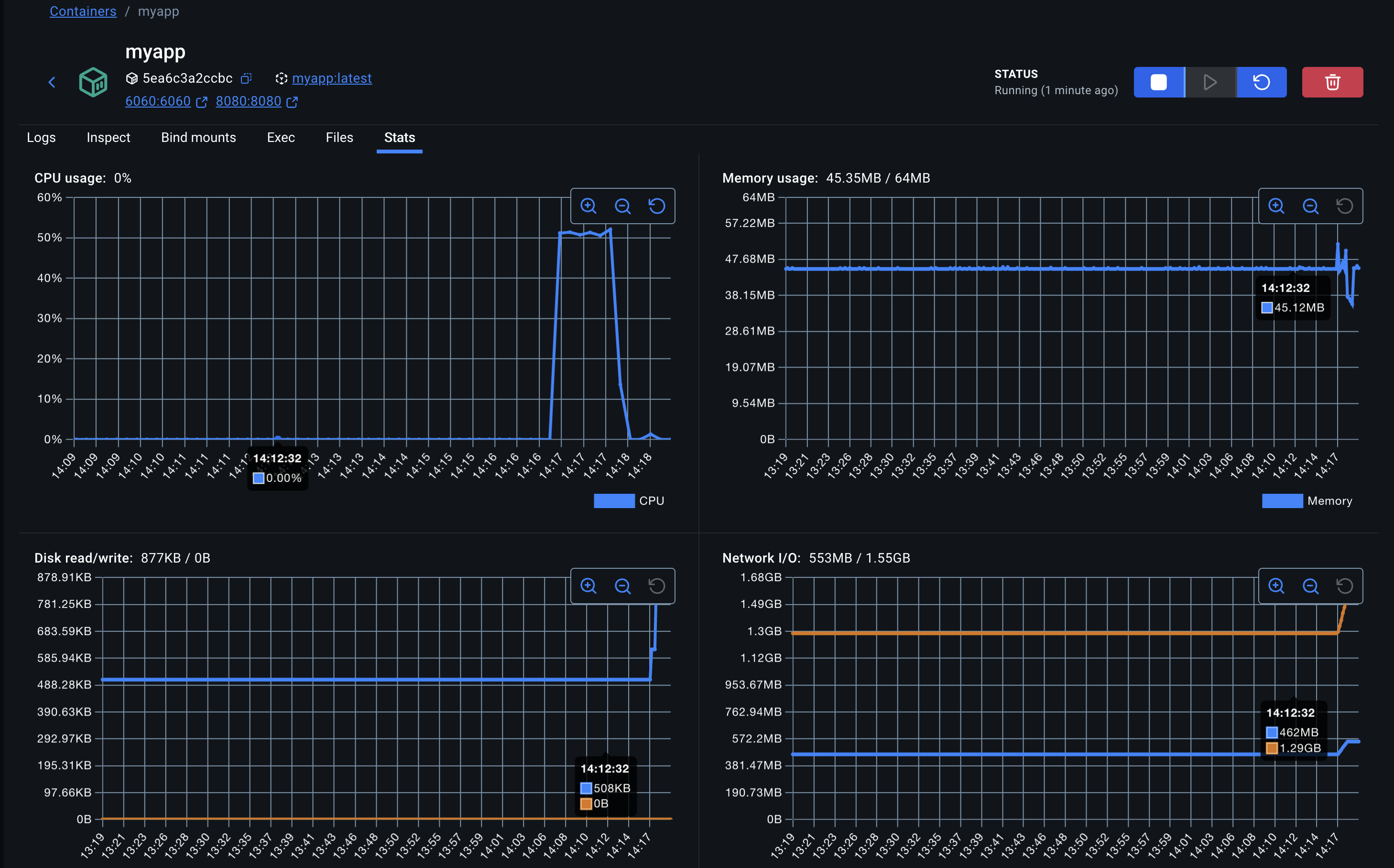Stop the myapp container
This screenshot has width=1394, height=868.
tap(1159, 82)
